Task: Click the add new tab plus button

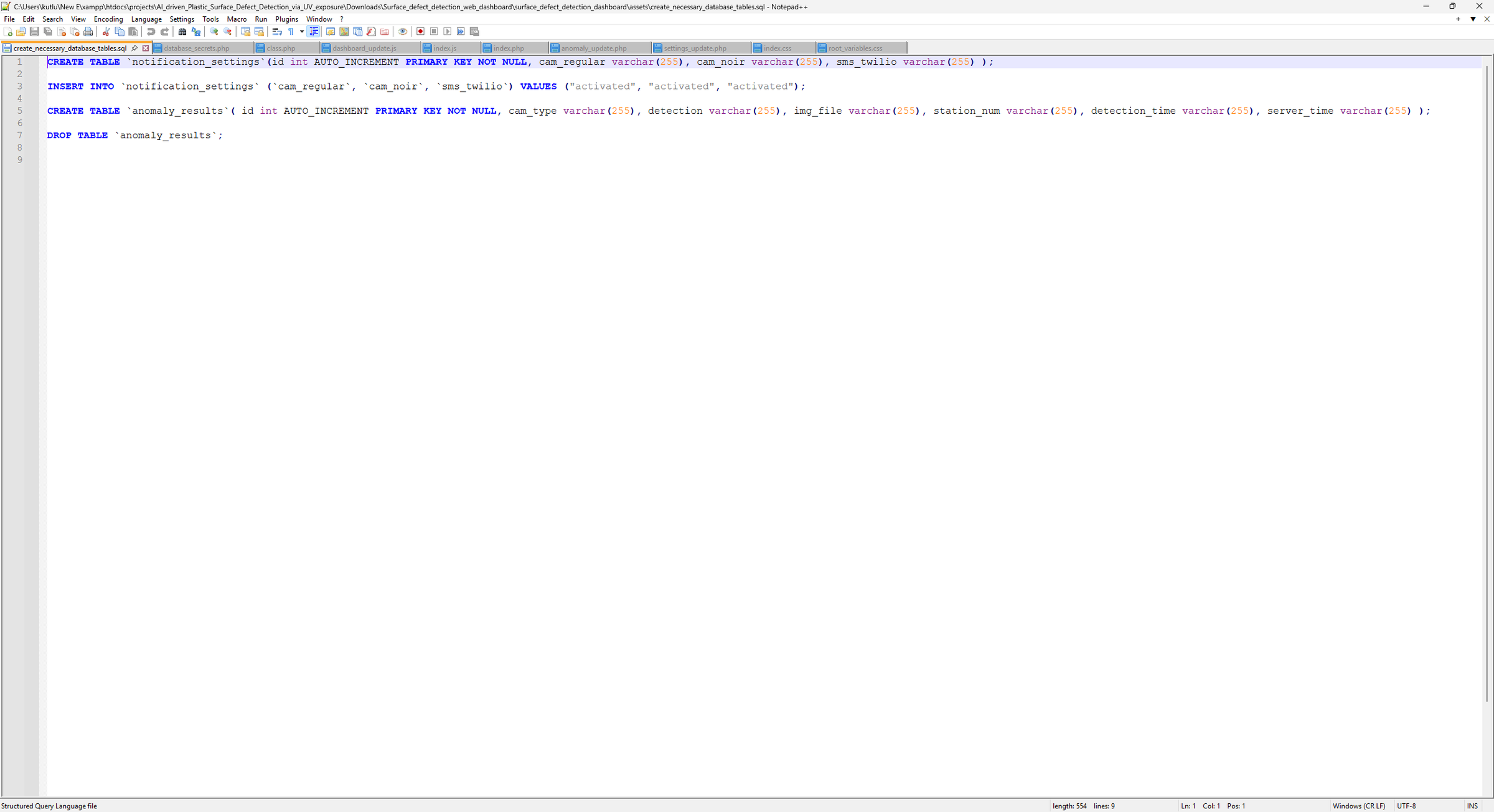Action: point(1458,19)
